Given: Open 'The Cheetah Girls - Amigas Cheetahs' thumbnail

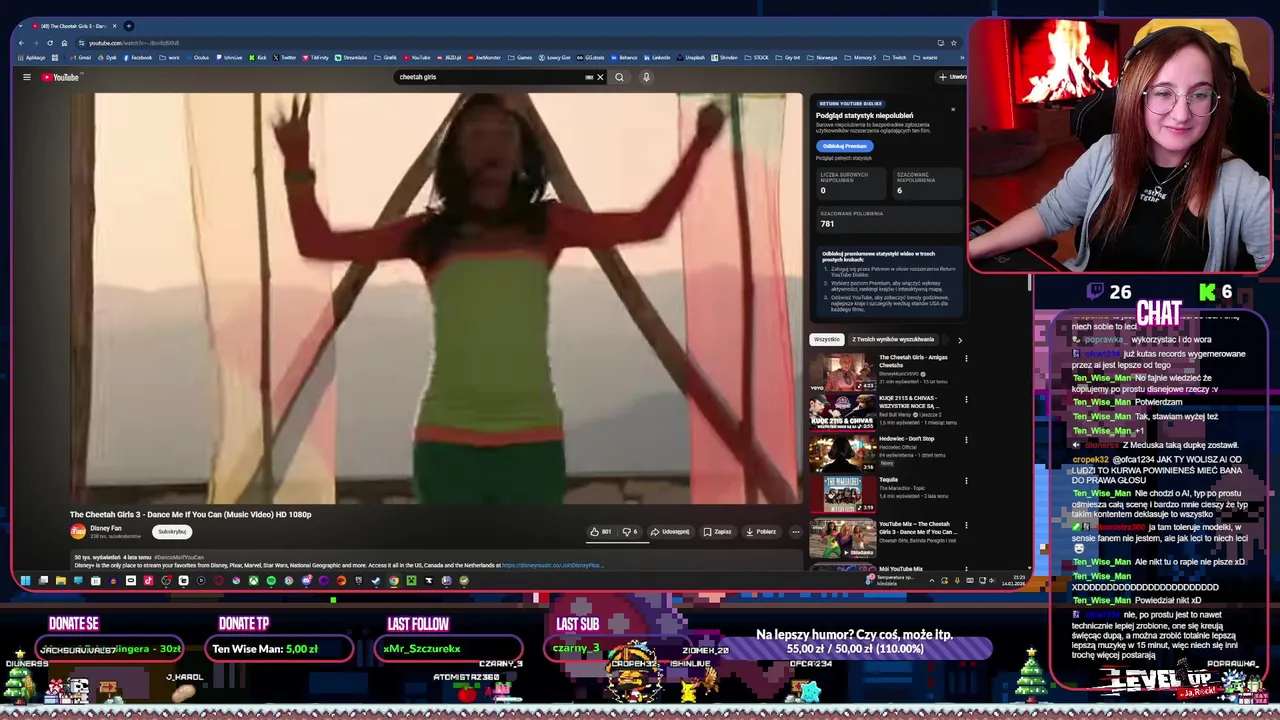Looking at the screenshot, I should pyautogui.click(x=842, y=372).
